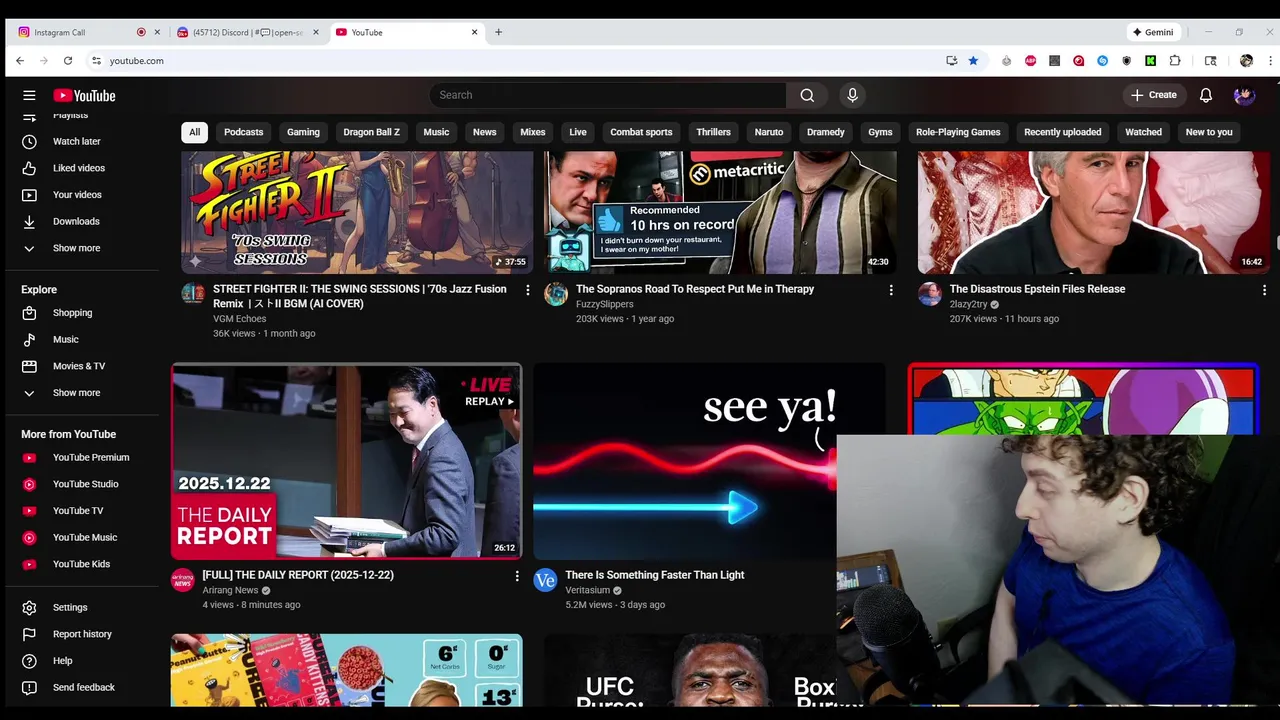
Task: Open Downloads in sidebar
Action: tap(76, 221)
